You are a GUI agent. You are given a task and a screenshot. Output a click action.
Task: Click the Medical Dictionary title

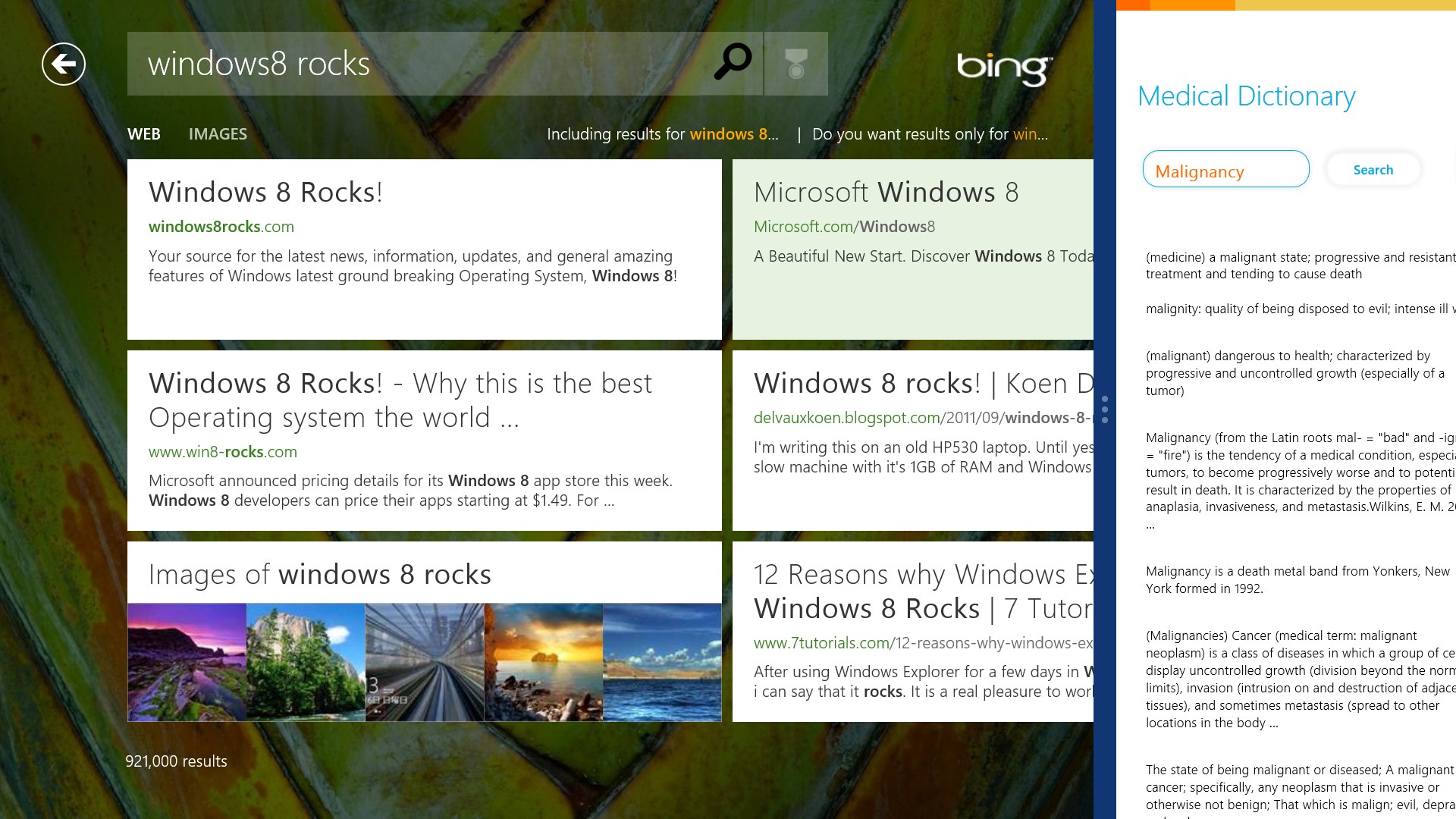(1247, 96)
